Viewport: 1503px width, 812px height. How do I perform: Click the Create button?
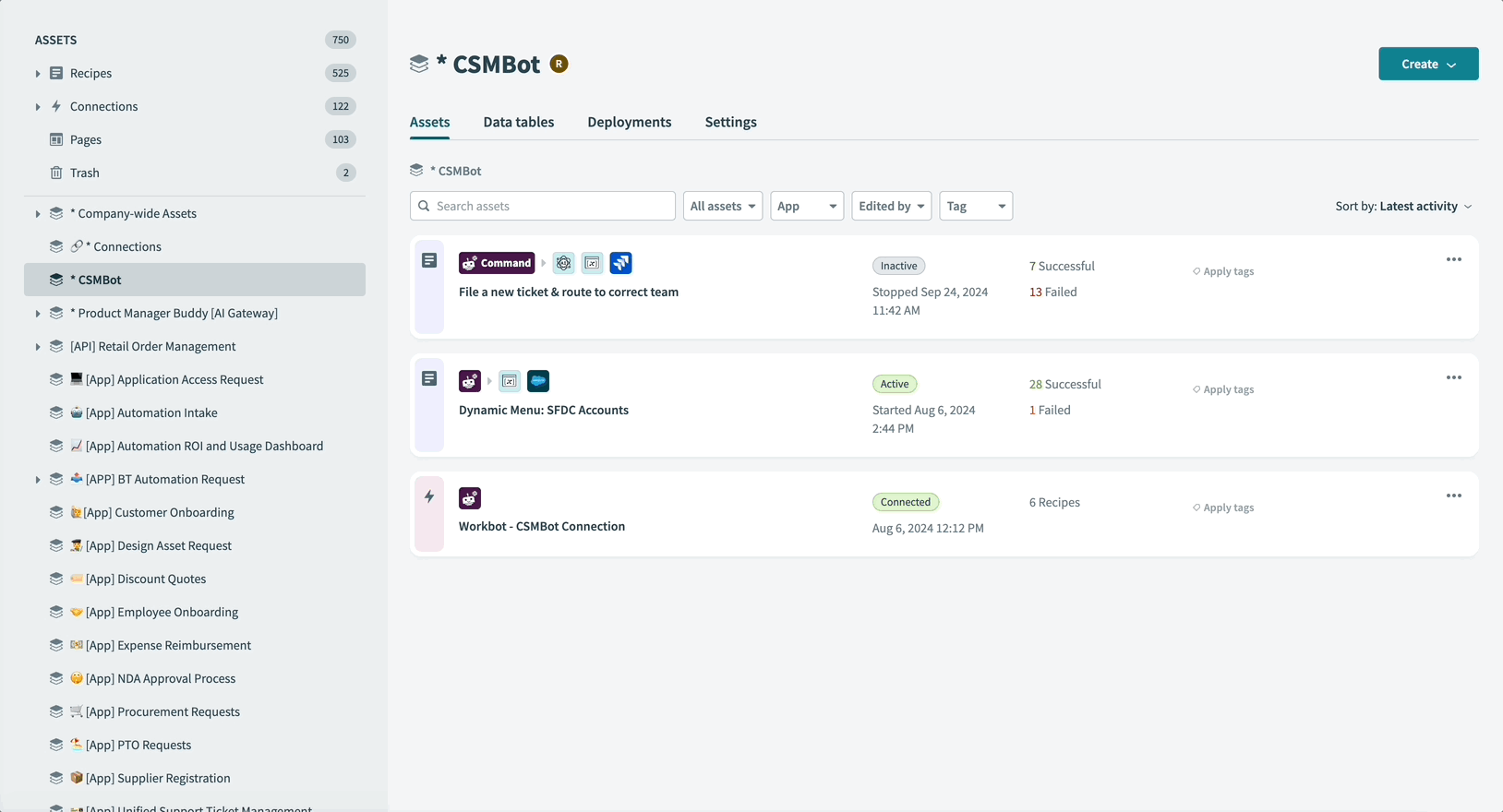click(x=1427, y=64)
